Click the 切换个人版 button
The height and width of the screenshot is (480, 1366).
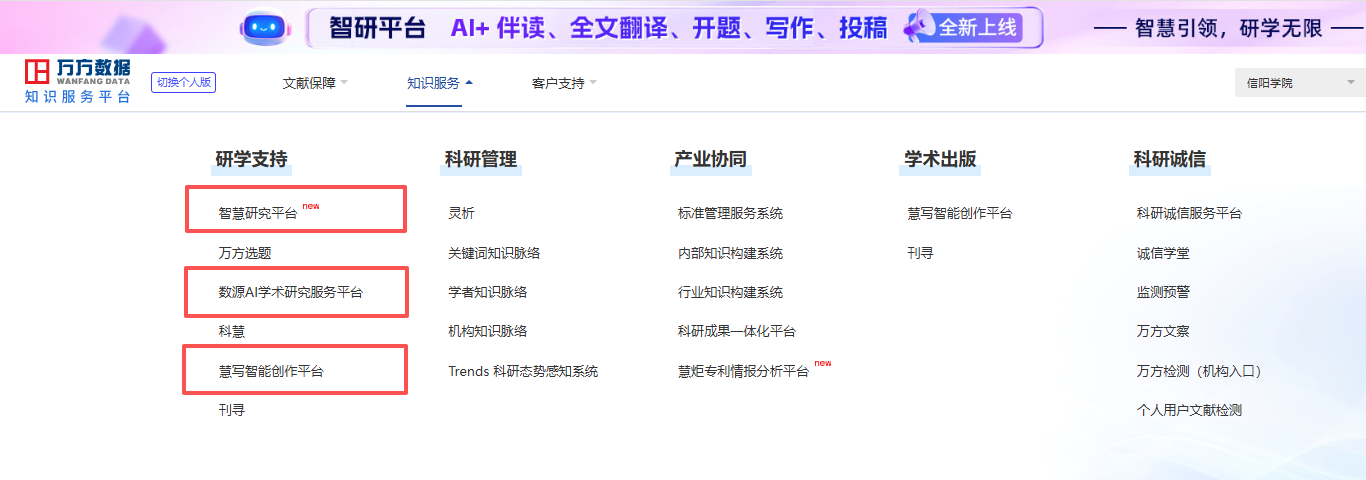tap(183, 83)
